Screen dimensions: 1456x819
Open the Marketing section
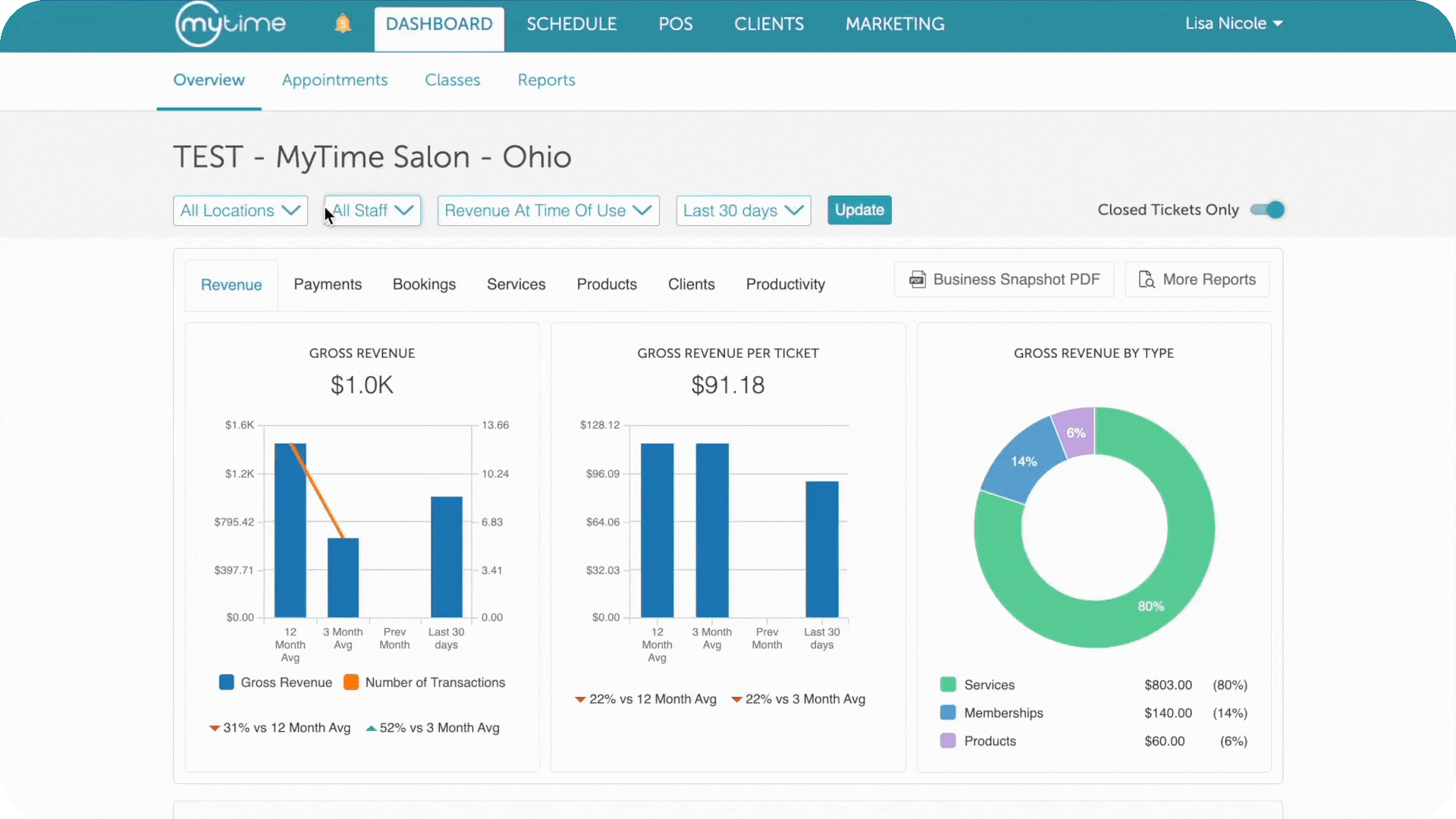point(895,24)
